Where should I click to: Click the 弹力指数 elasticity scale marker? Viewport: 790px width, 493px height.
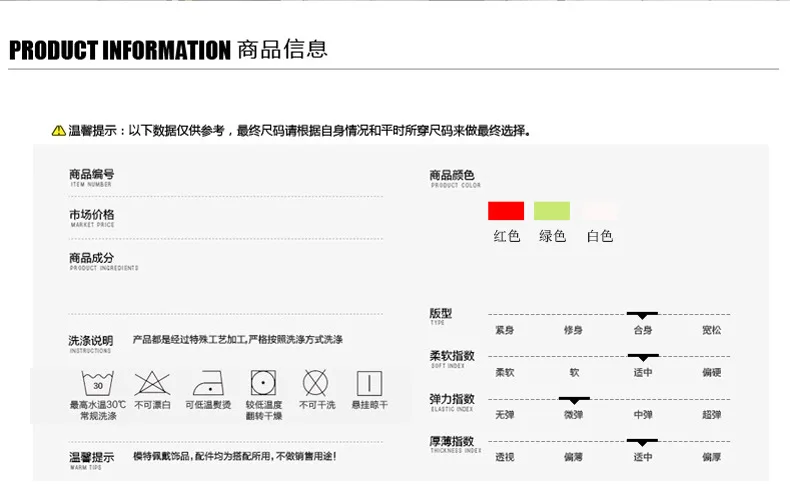click(574, 400)
